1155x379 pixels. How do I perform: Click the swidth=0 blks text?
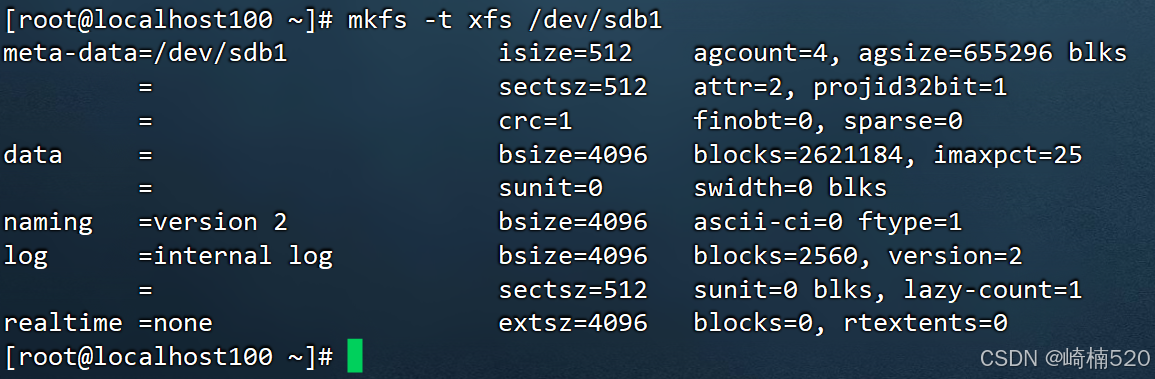coord(790,188)
